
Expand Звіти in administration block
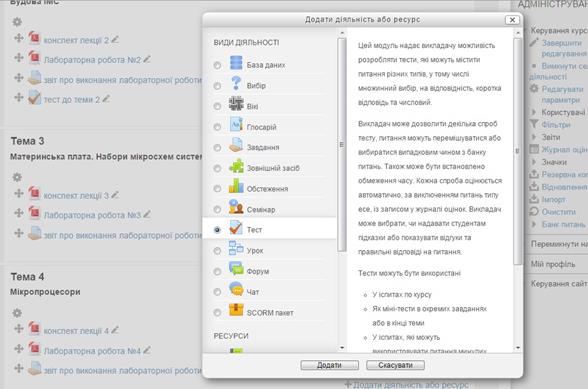pyautogui.click(x=534, y=137)
